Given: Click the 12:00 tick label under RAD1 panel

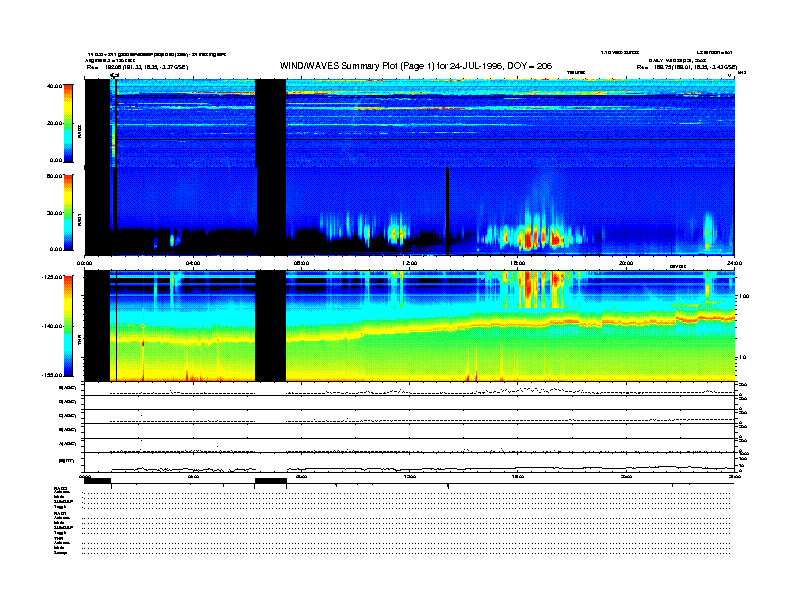Looking at the screenshot, I should pyautogui.click(x=410, y=263).
